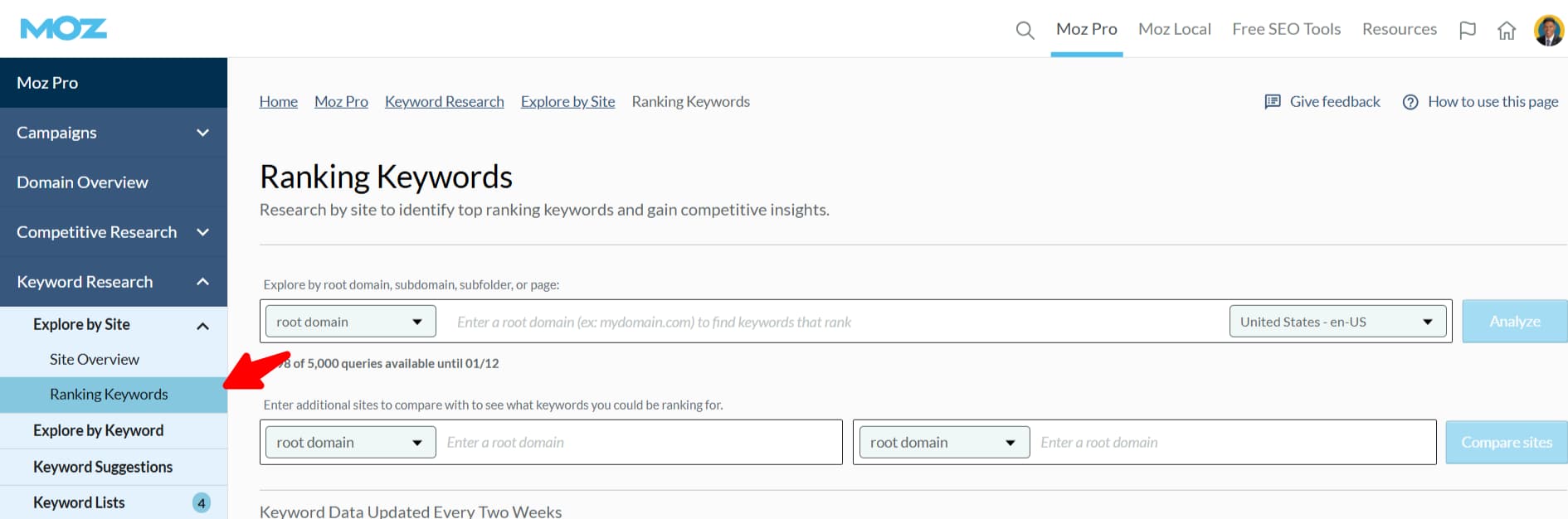Click the Moz logo

pyautogui.click(x=63, y=29)
